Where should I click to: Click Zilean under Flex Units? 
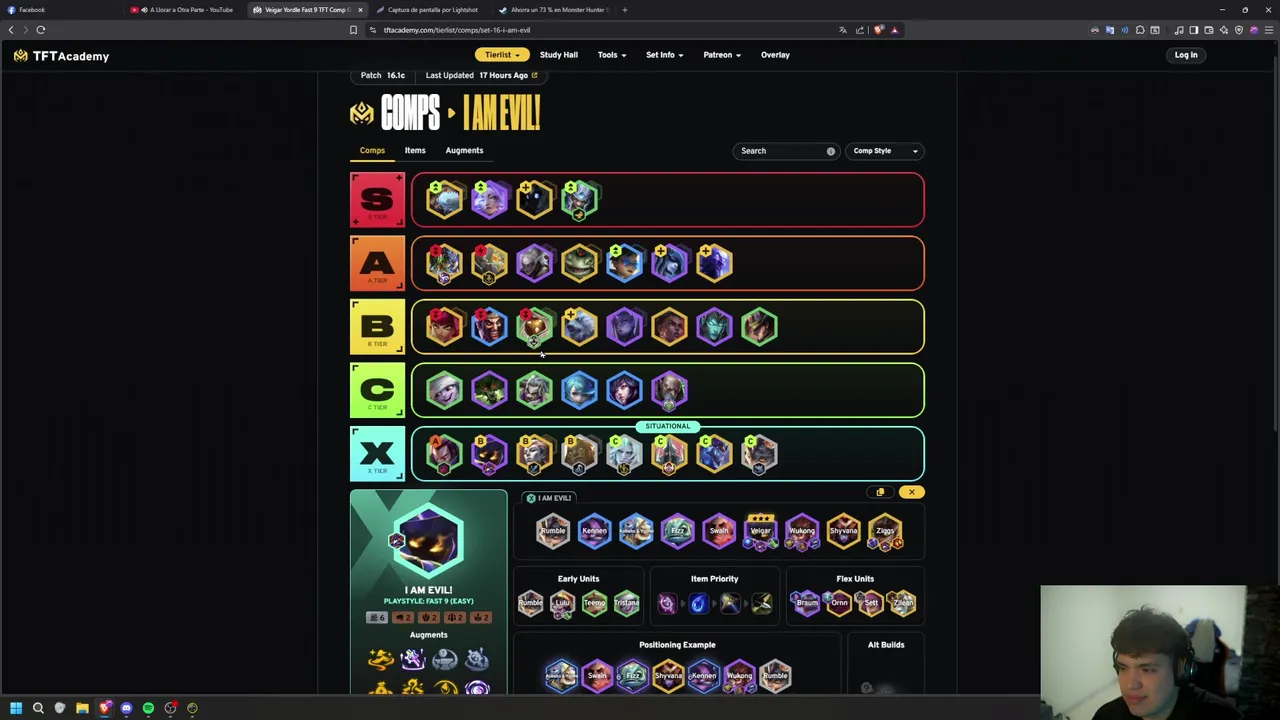(902, 603)
